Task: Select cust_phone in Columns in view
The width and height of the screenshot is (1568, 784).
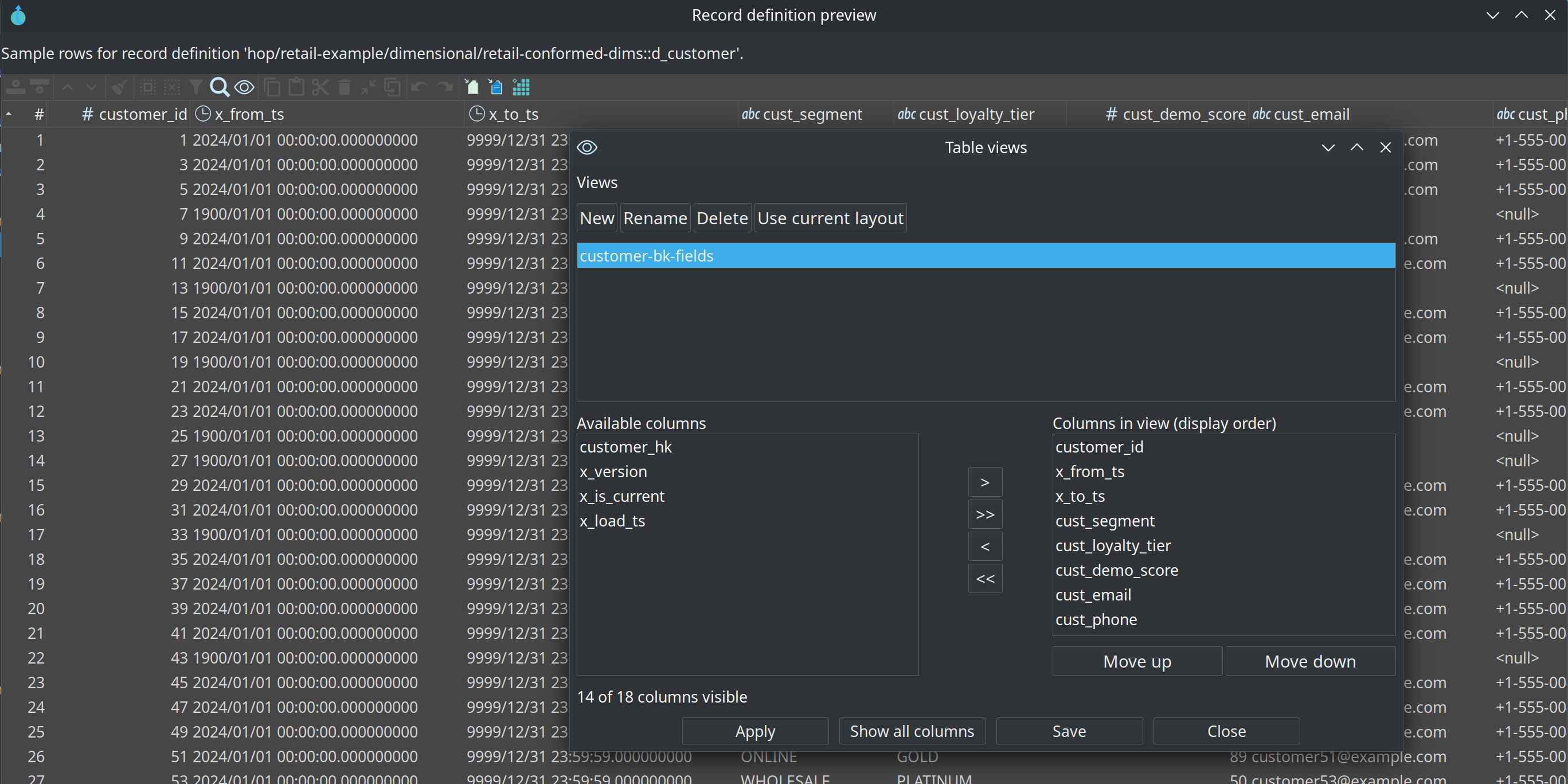Action: (x=1223, y=619)
